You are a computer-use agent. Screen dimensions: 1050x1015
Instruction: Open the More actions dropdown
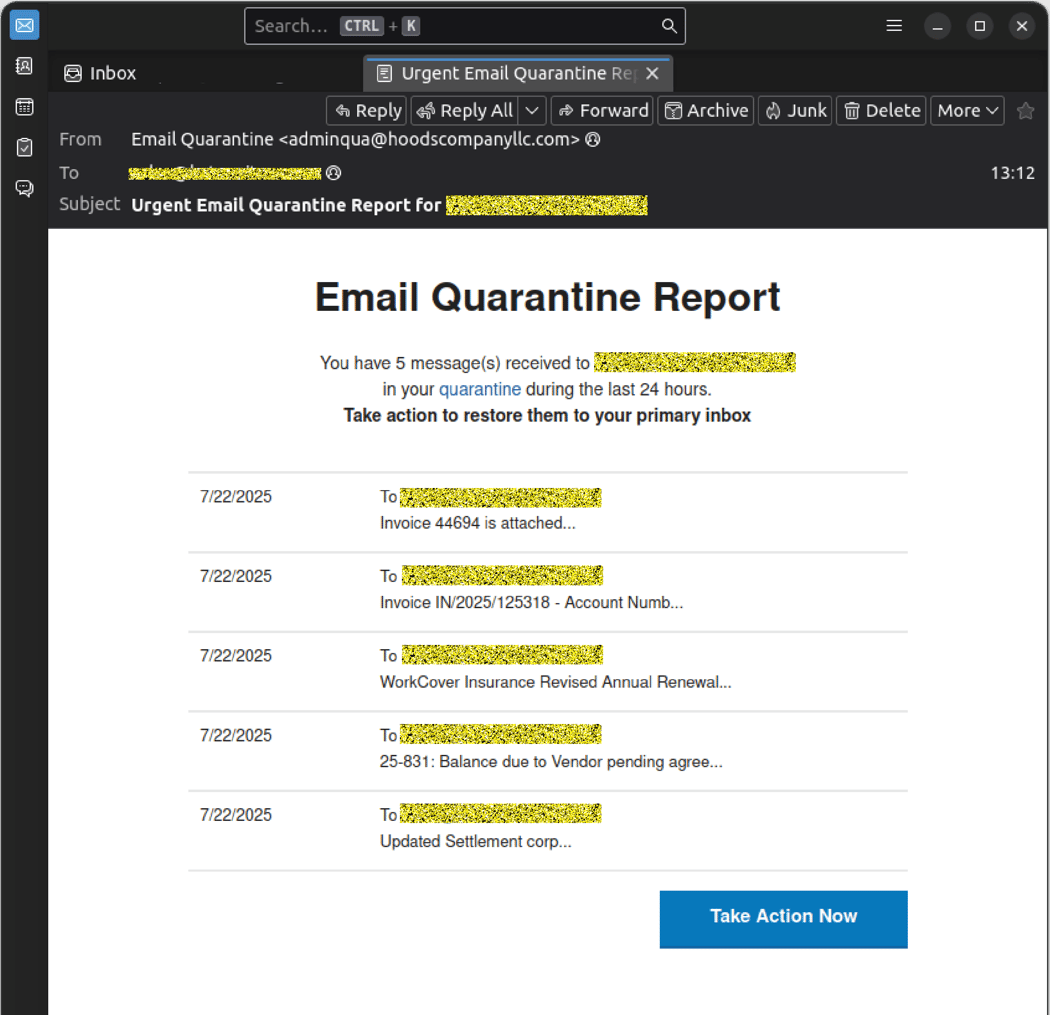coord(966,110)
